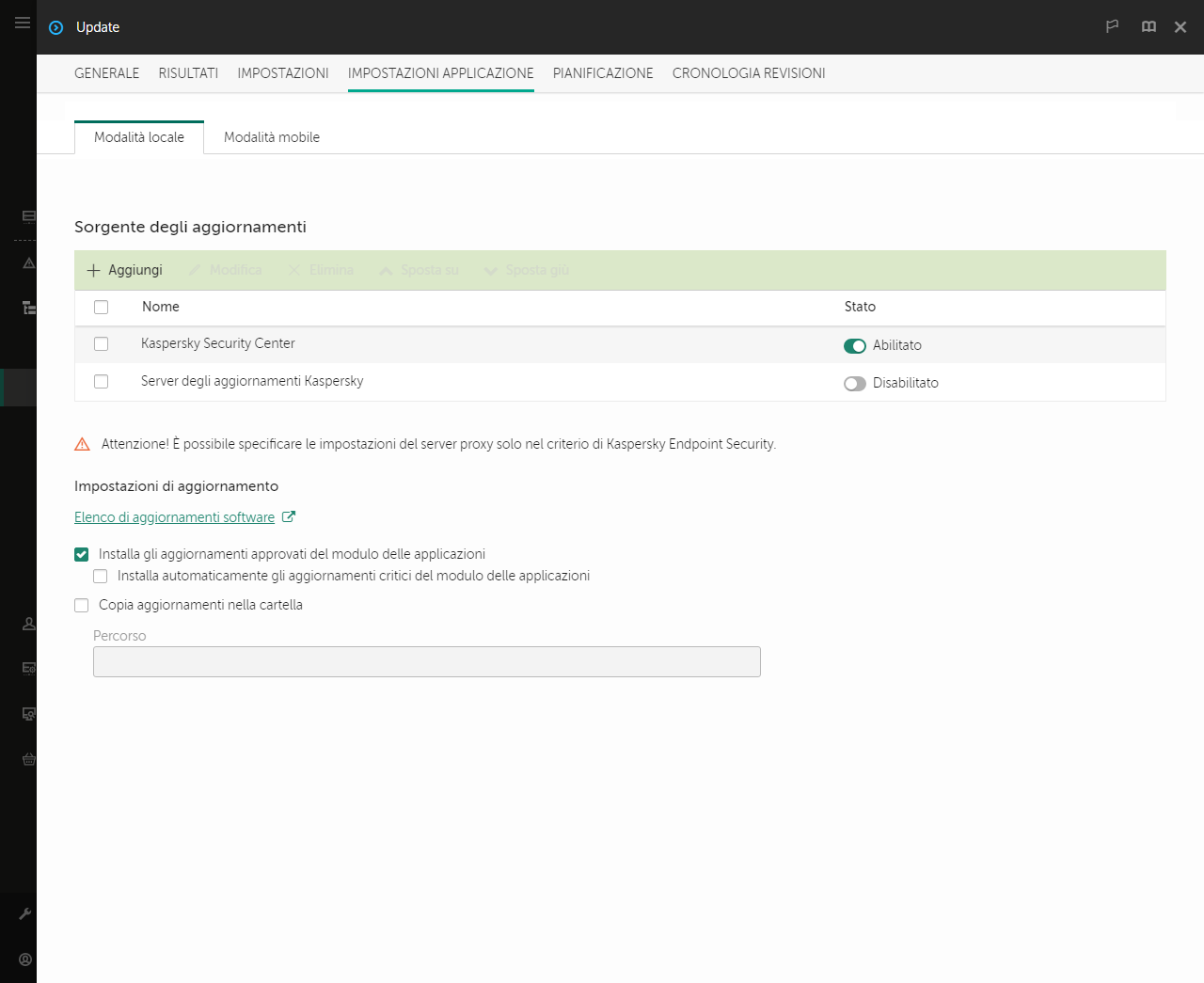Screen dimensions: 1204x983
Task: Tick the select-all checkbox beside Nome
Action: (x=102, y=308)
